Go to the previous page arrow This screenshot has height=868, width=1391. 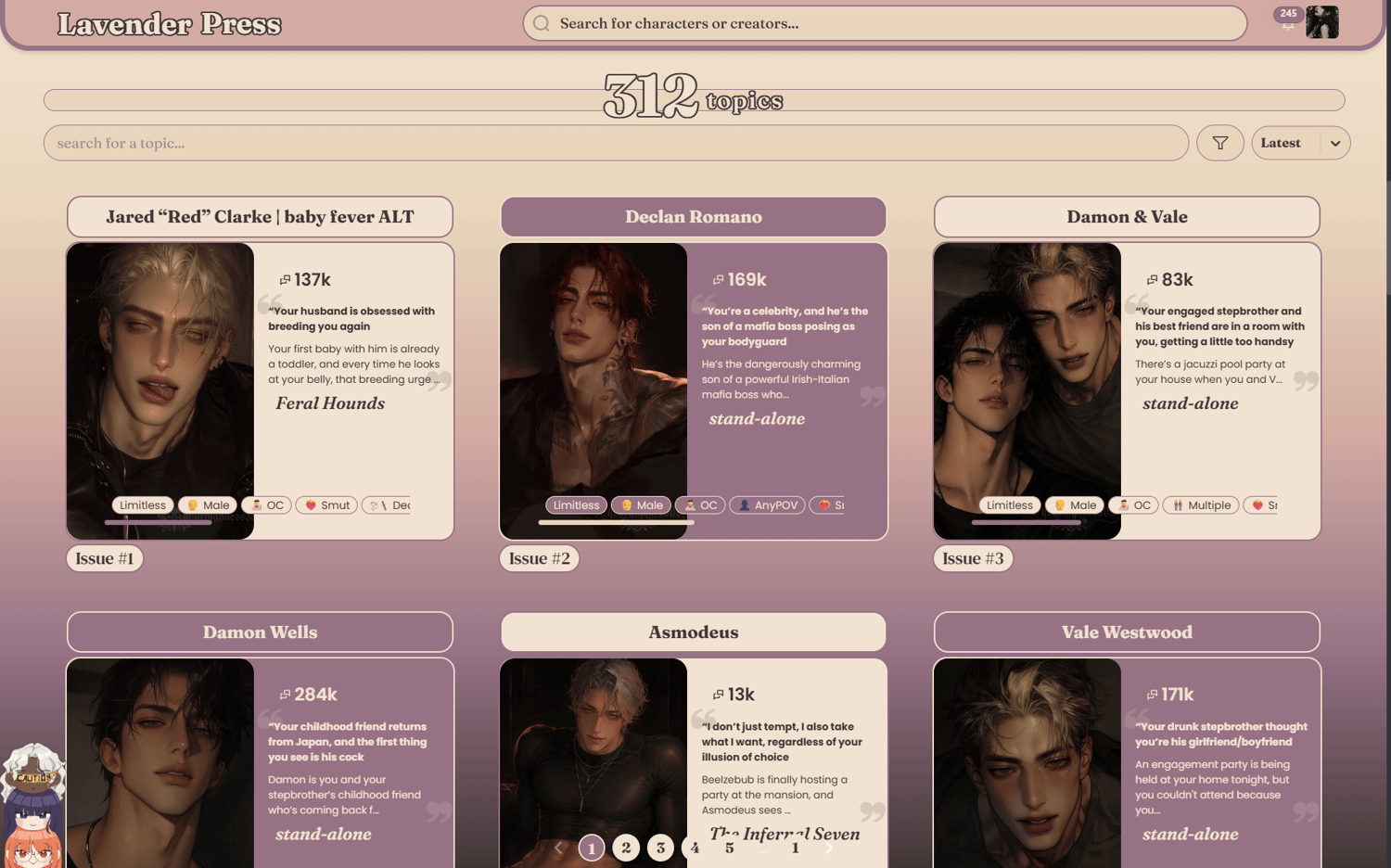point(558,848)
